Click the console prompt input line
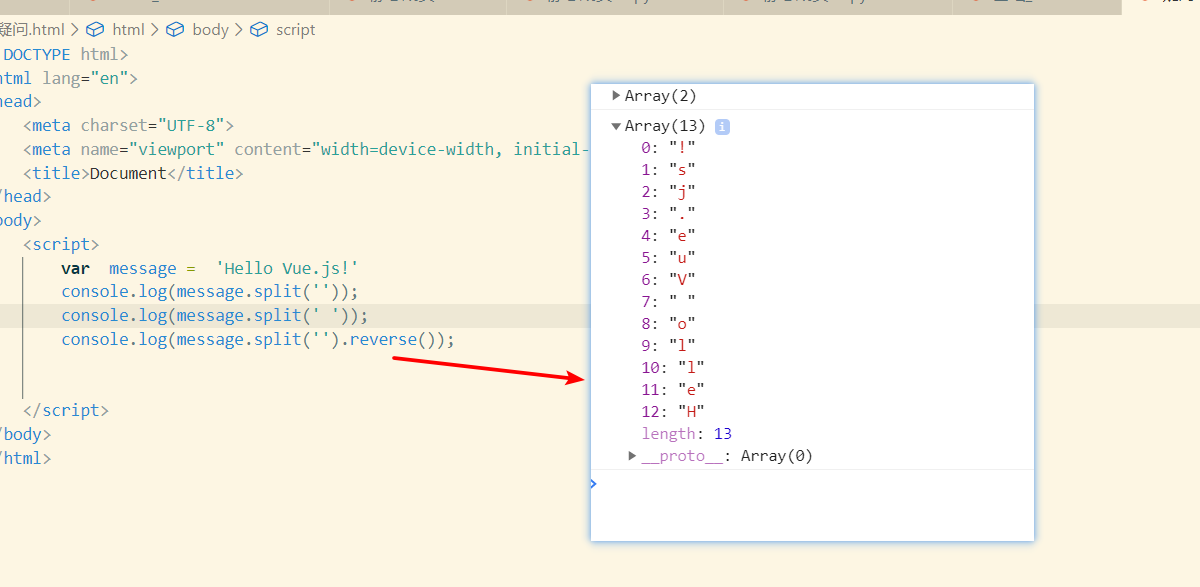1200x587 pixels. pyautogui.click(x=812, y=484)
